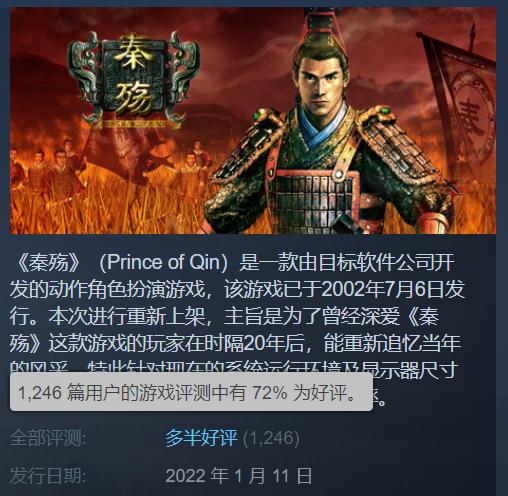Click the 全部评测 label
This screenshot has height=496, width=508.
(48, 438)
